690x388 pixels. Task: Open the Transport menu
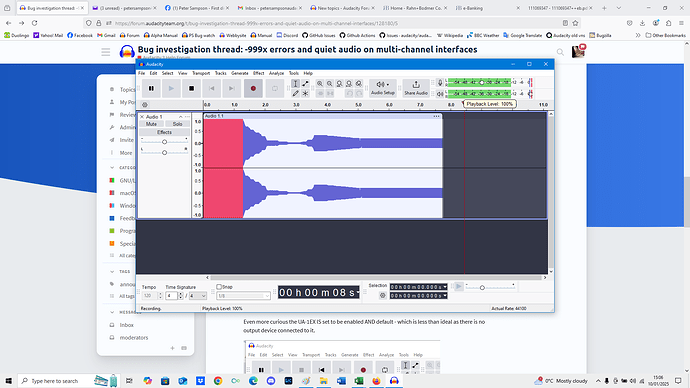click(x=201, y=73)
